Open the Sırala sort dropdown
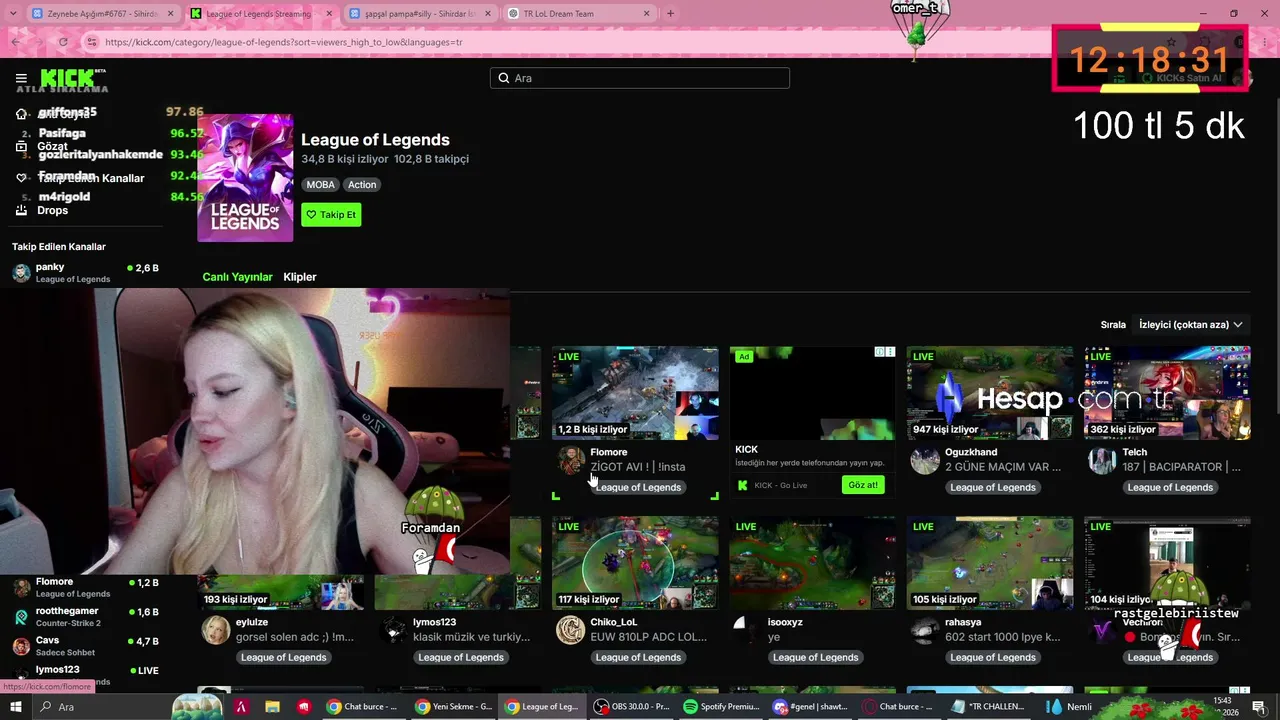Viewport: 1280px width, 720px height. click(1190, 325)
